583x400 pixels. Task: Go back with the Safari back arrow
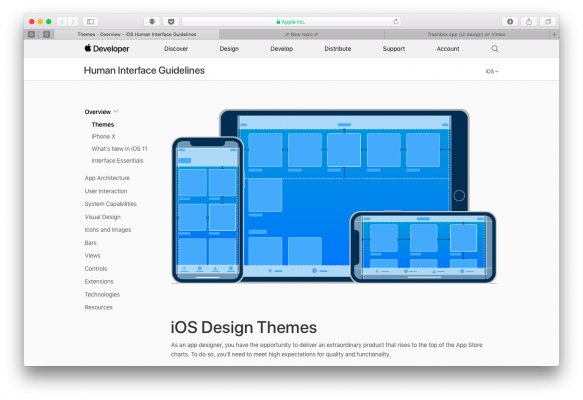[x=62, y=22]
